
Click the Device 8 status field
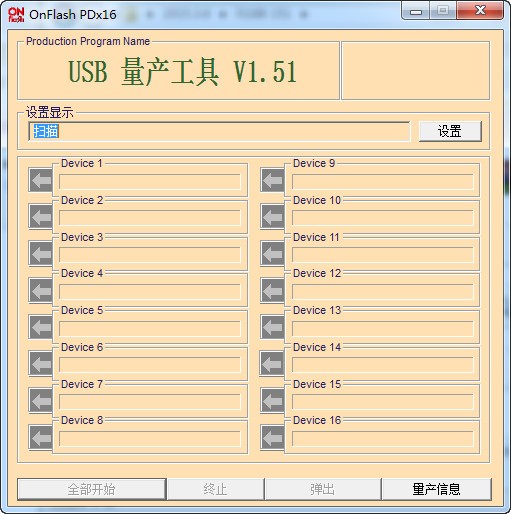pyautogui.click(x=150, y=439)
